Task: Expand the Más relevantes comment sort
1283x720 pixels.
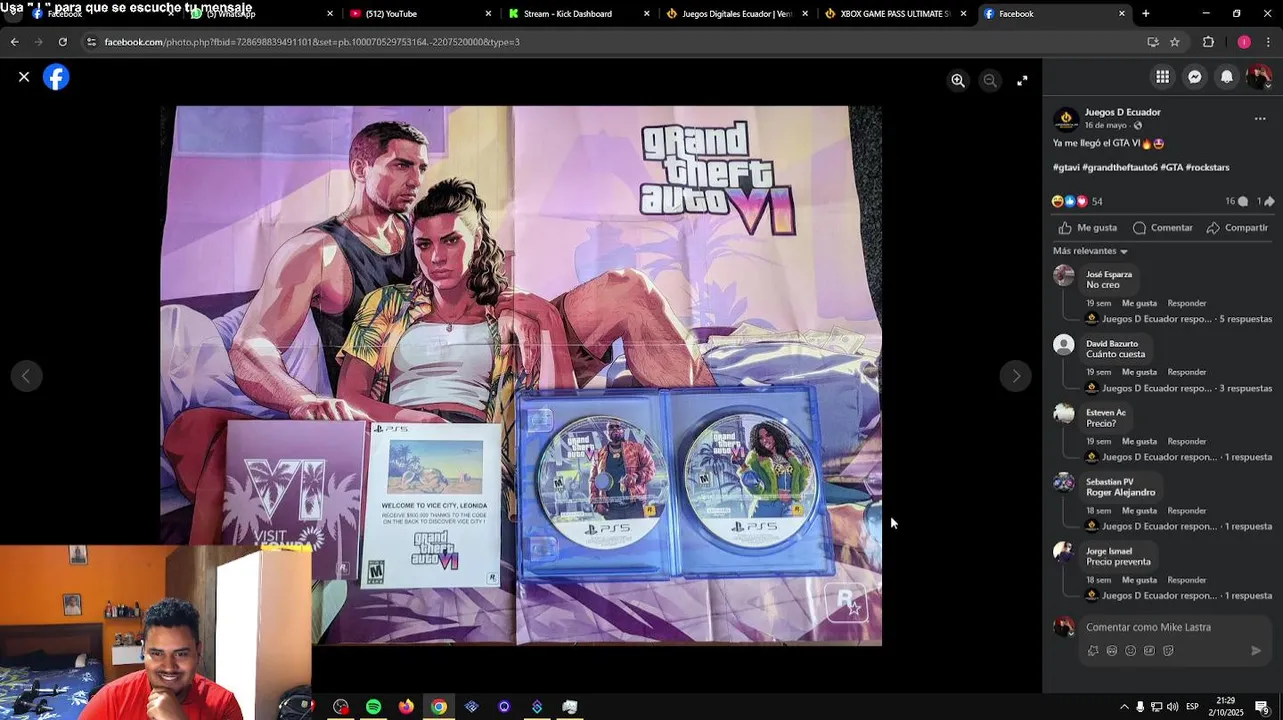Action: pyautogui.click(x=1090, y=251)
